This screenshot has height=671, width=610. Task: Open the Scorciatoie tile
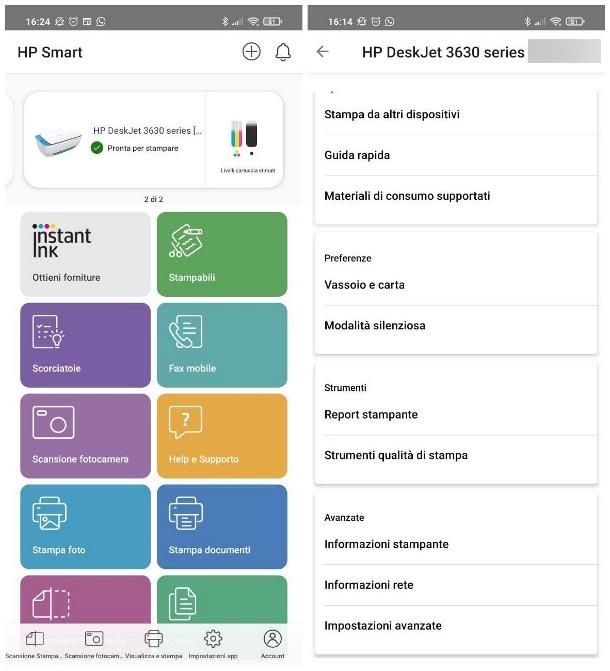coord(85,345)
